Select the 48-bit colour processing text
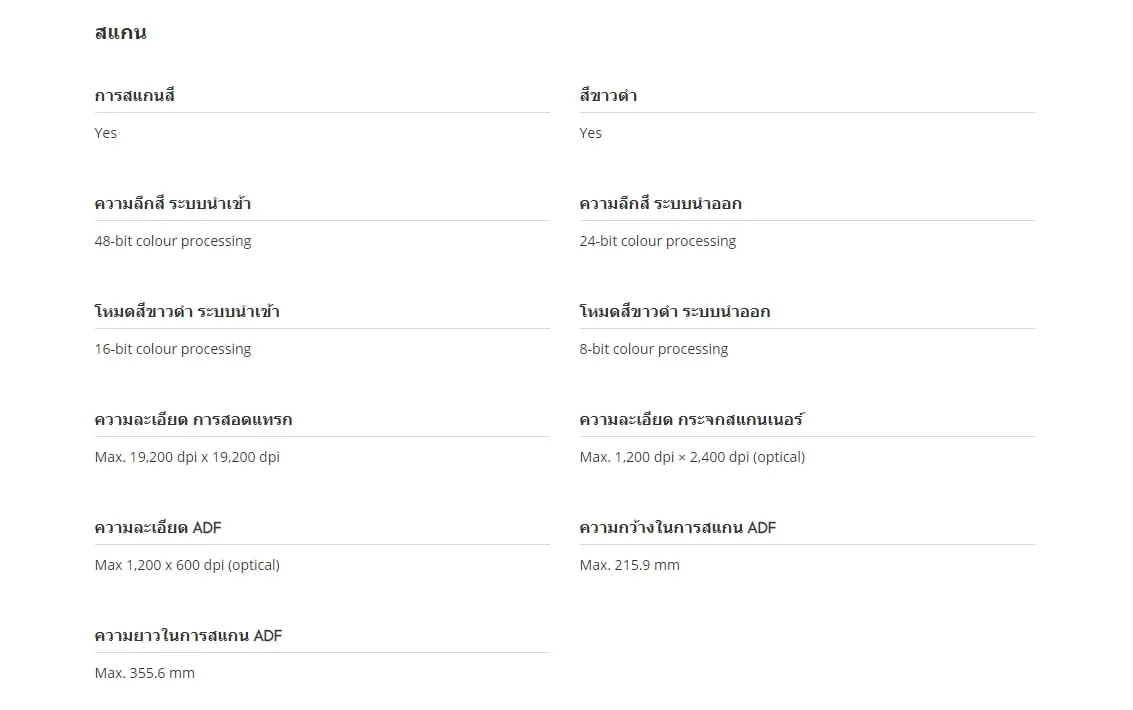 tap(173, 241)
